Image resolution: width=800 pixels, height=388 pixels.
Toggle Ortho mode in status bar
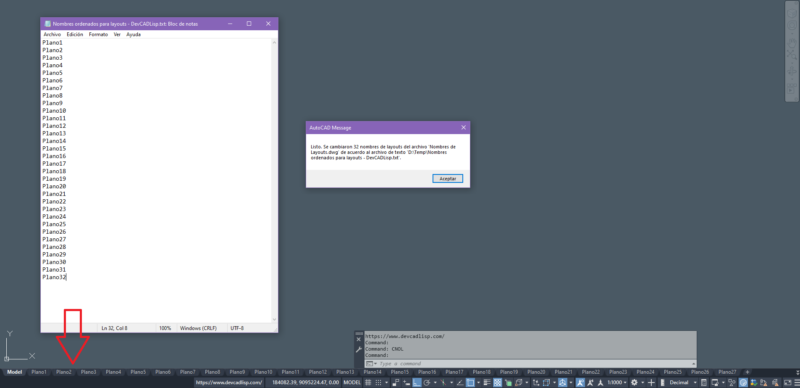pos(416,382)
